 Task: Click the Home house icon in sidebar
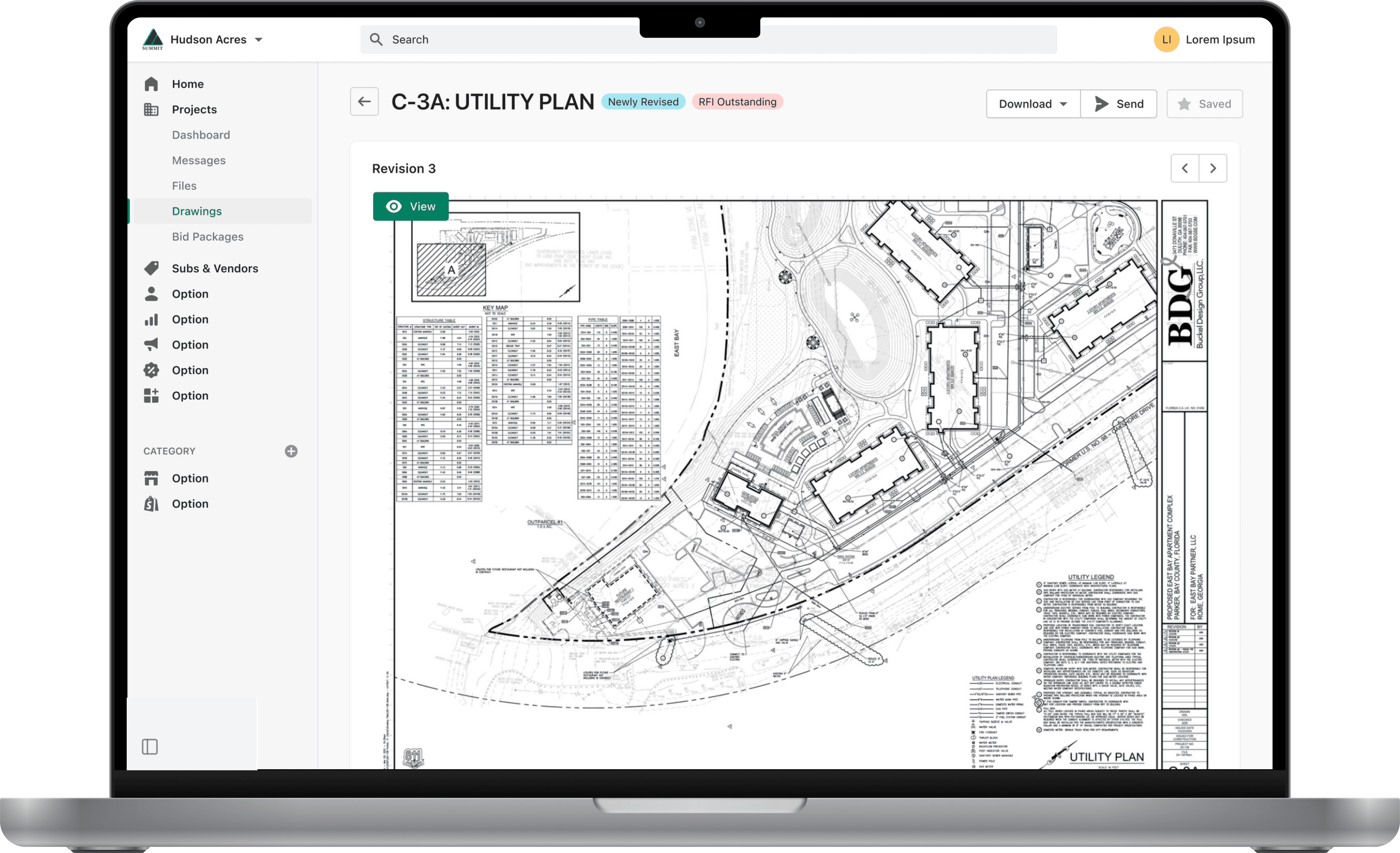(151, 84)
